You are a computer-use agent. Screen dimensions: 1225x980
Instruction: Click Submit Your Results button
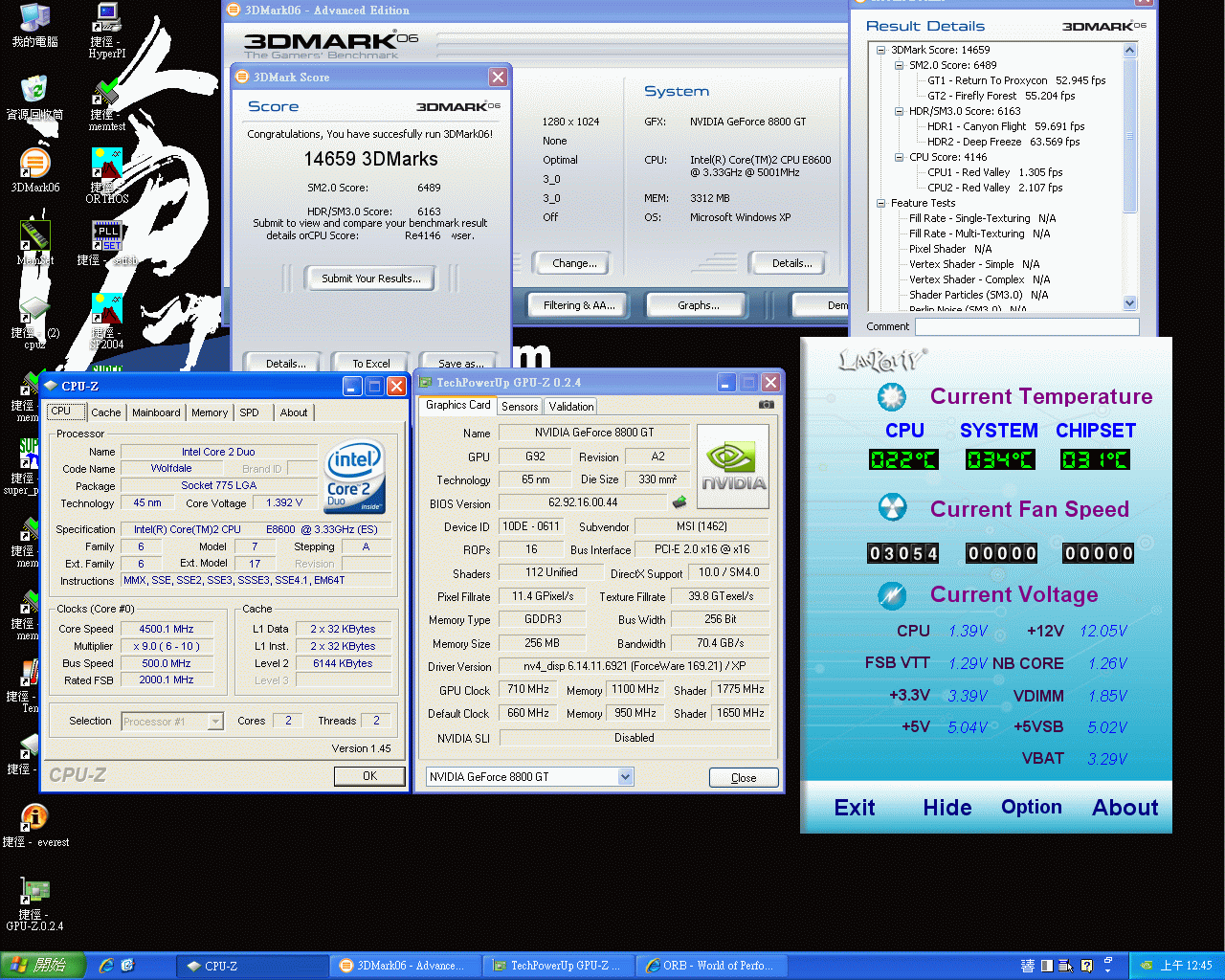click(370, 278)
